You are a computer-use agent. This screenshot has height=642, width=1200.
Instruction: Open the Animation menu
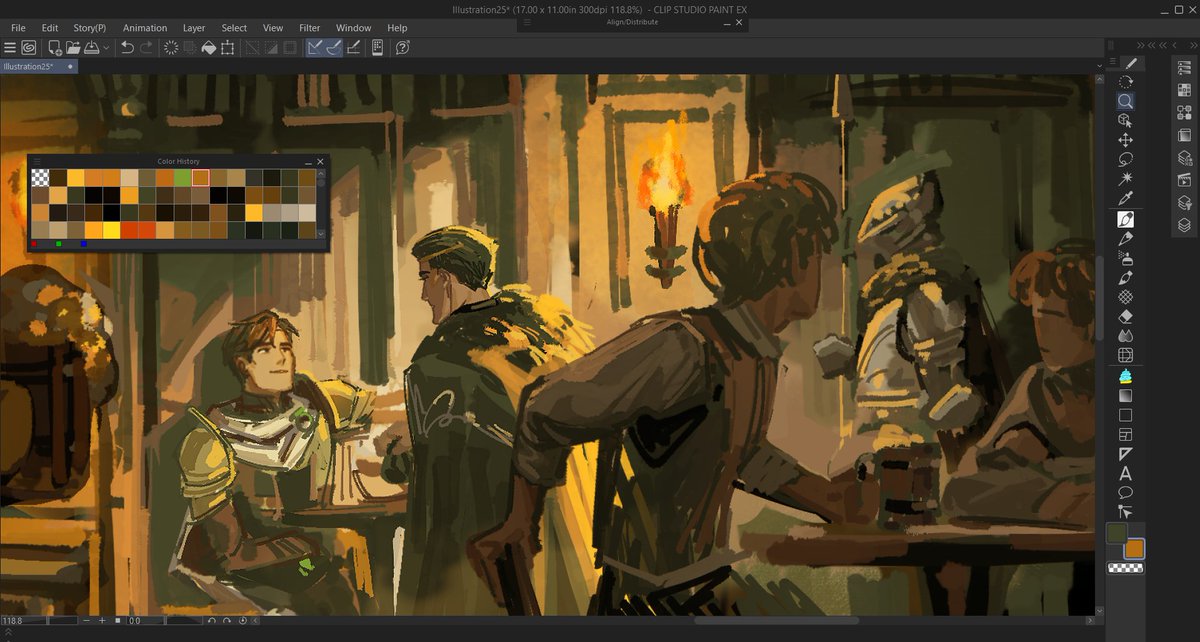(145, 28)
